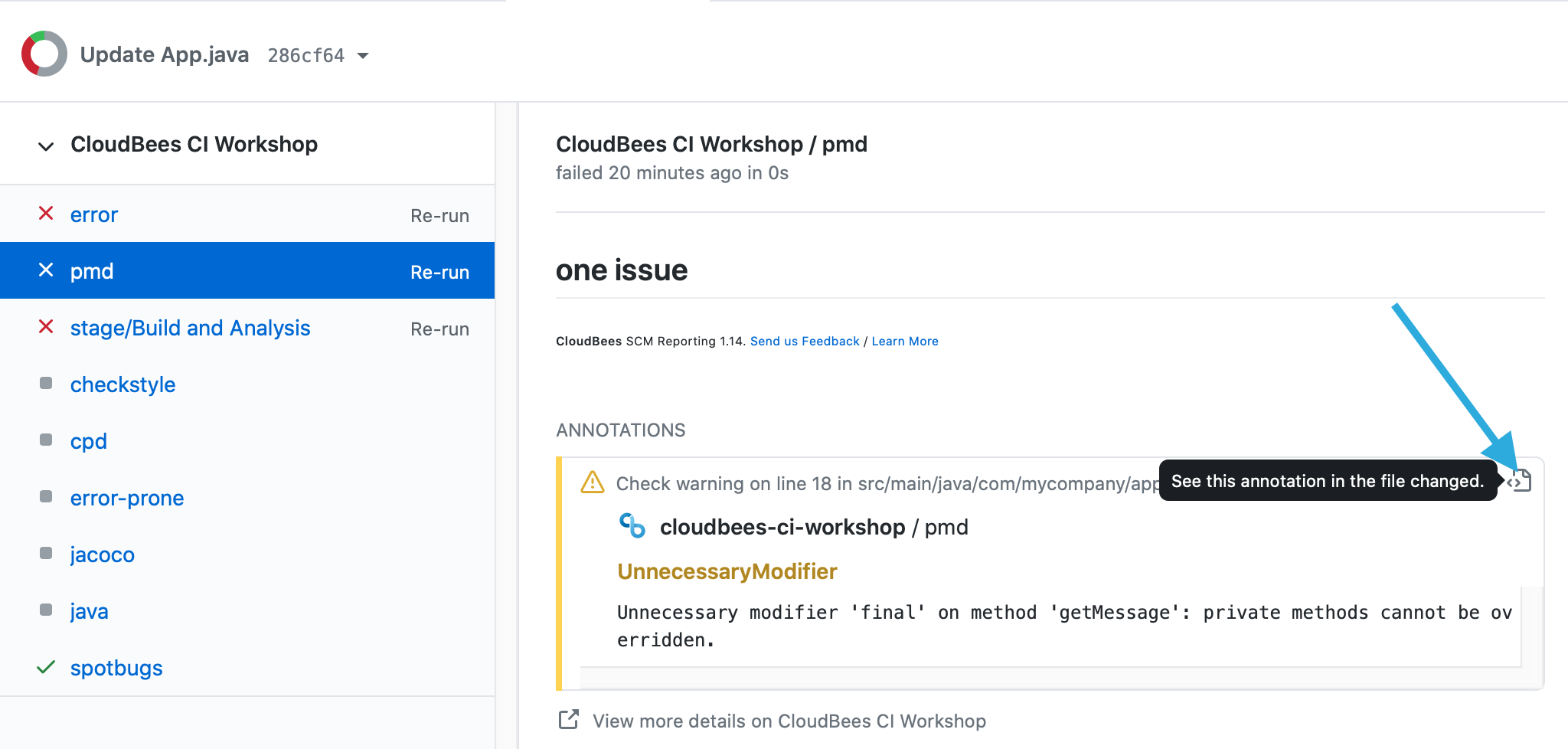
Task: Open the annotation in the file changed
Action: [1520, 481]
